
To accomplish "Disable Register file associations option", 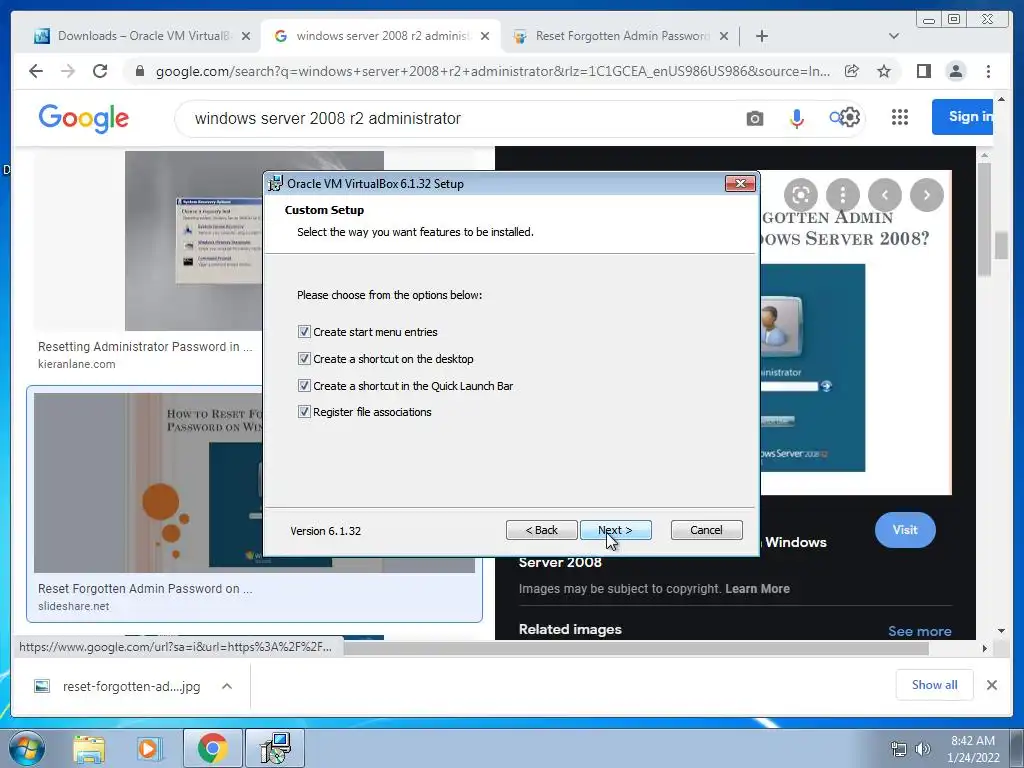I will coord(304,411).
